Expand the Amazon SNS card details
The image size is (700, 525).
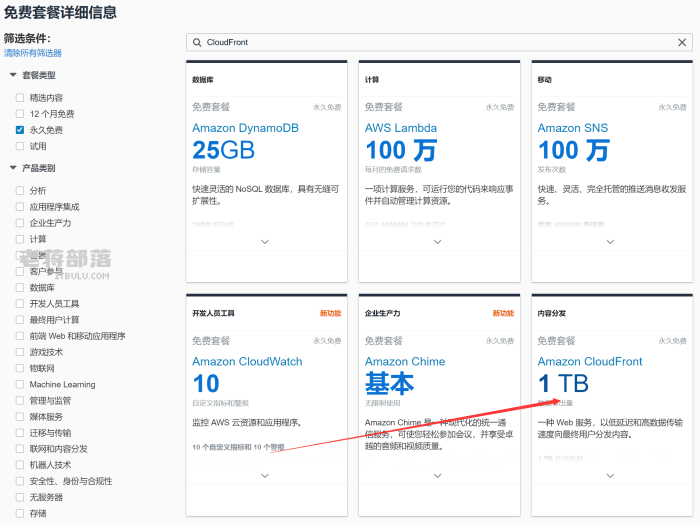pos(610,242)
